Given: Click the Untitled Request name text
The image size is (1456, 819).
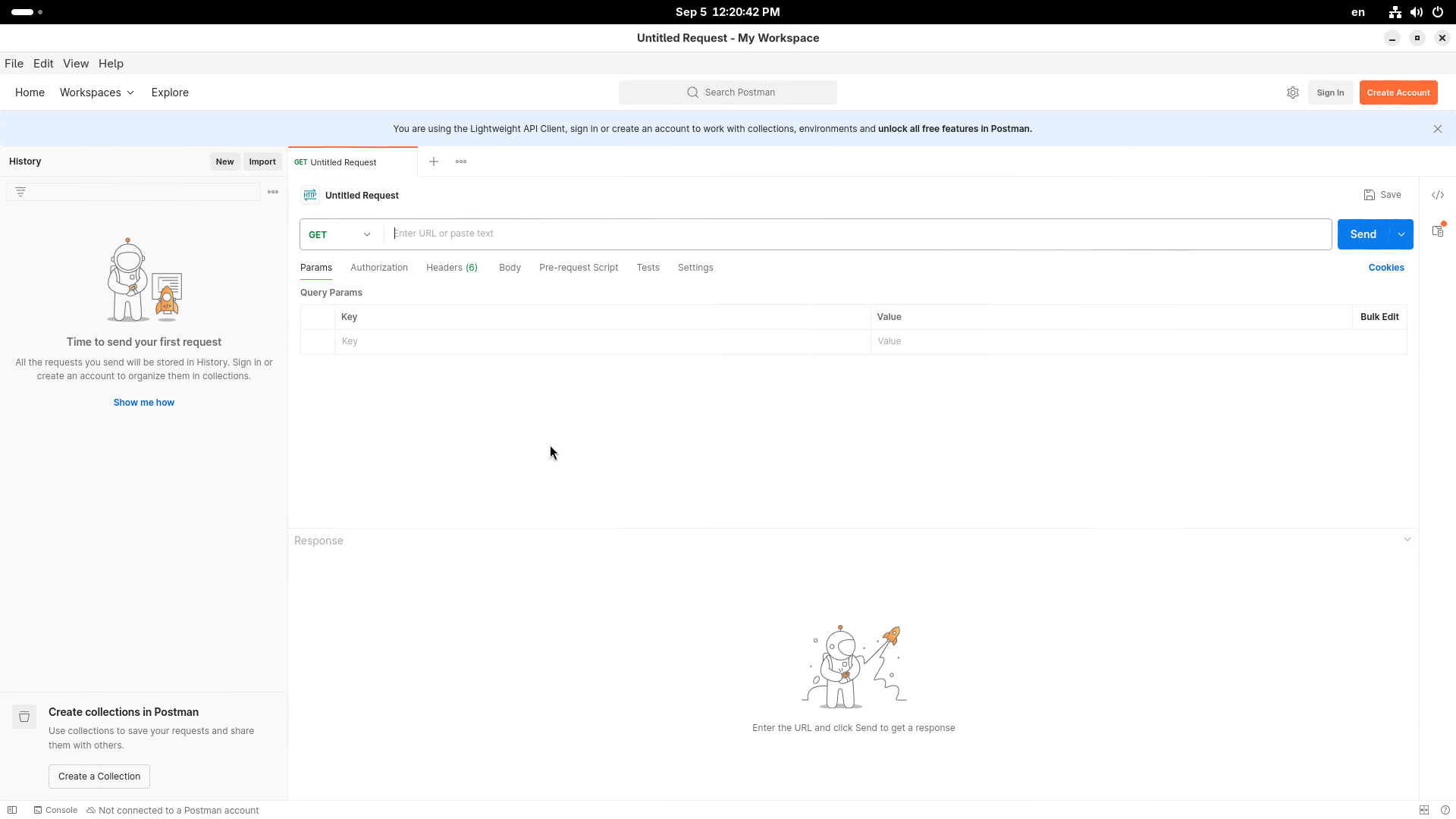Looking at the screenshot, I should (x=362, y=195).
